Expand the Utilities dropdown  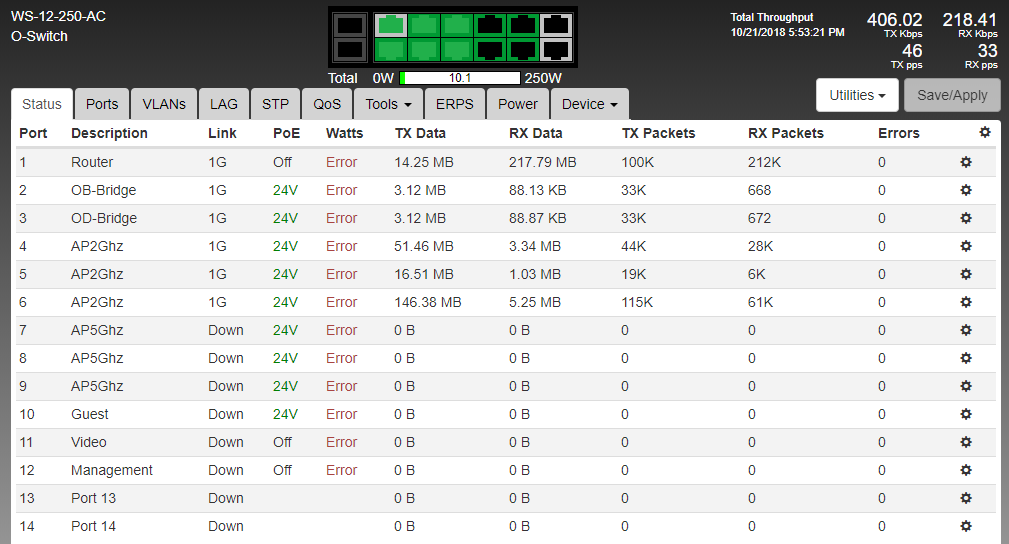pos(857,95)
